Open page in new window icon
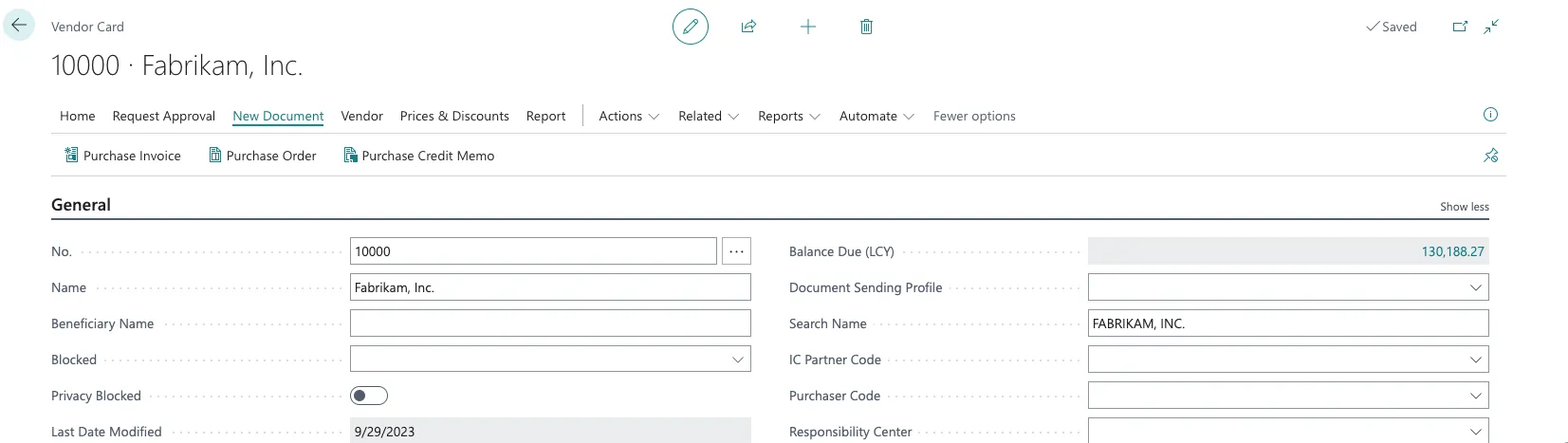Viewport: 1568px width, 443px height. click(x=1460, y=27)
